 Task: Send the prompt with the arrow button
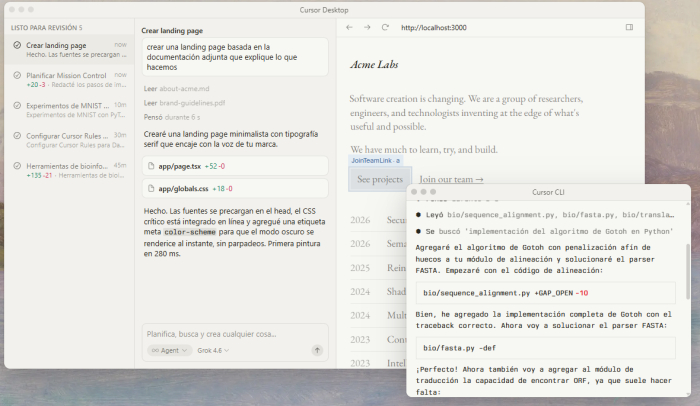click(317, 350)
